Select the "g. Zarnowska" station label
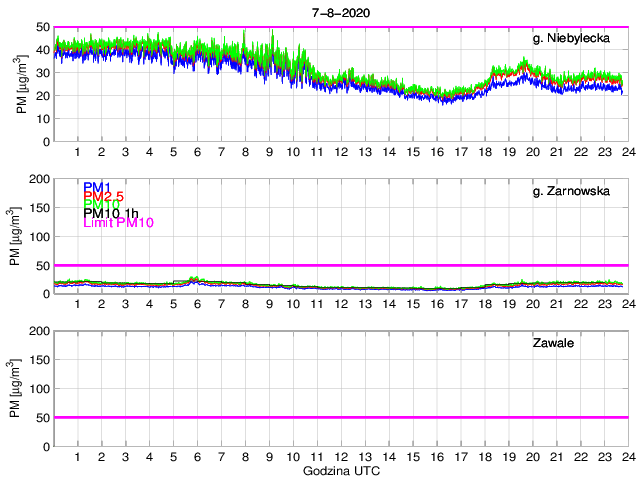This screenshot has width=640, height=480. [x=571, y=191]
